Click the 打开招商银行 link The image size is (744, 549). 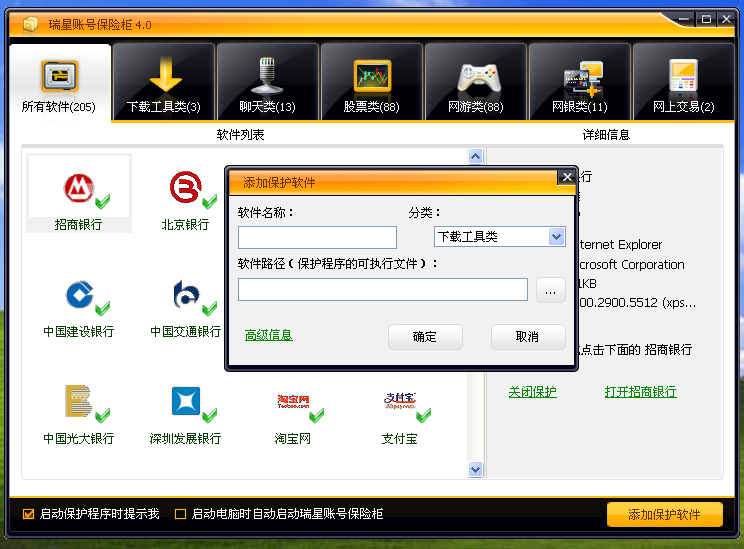[640, 392]
